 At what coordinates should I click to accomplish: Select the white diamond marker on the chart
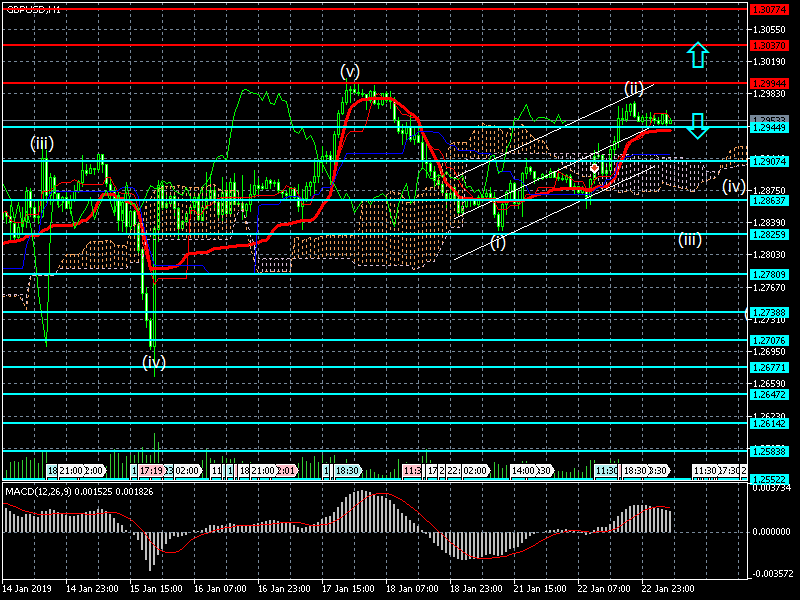click(594, 169)
